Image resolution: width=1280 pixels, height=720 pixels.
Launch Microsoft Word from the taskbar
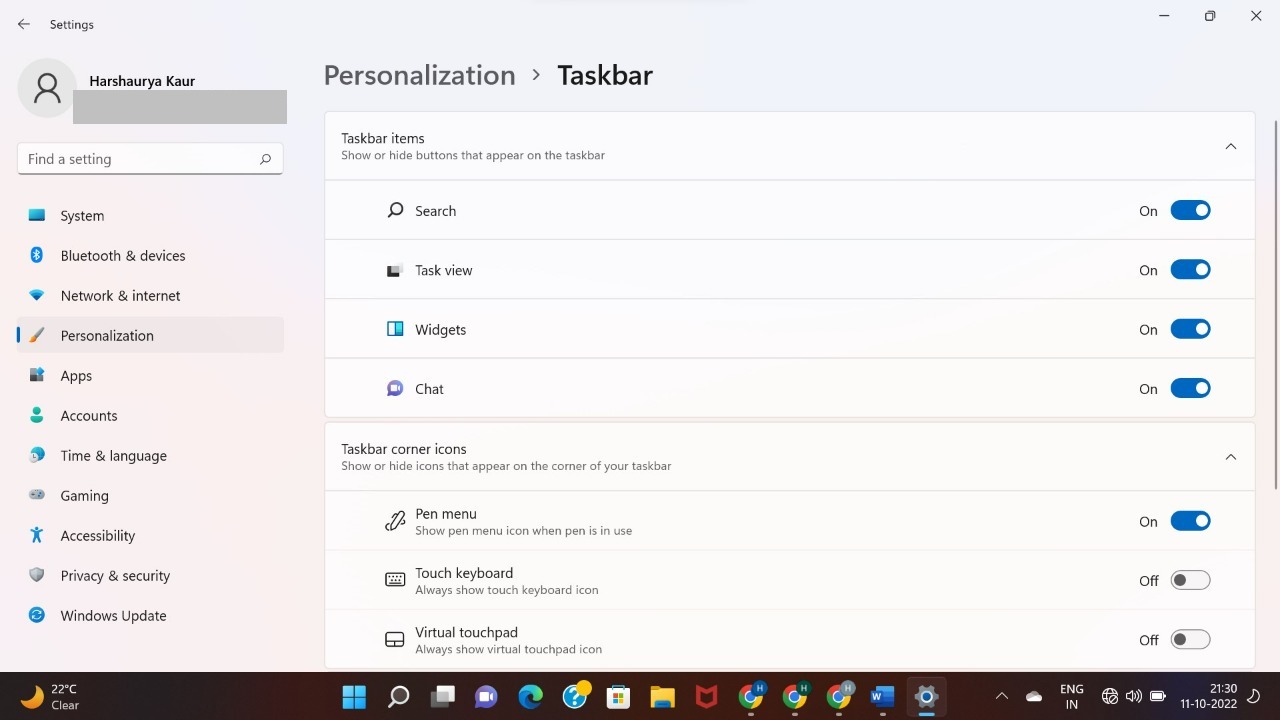[x=881, y=696]
